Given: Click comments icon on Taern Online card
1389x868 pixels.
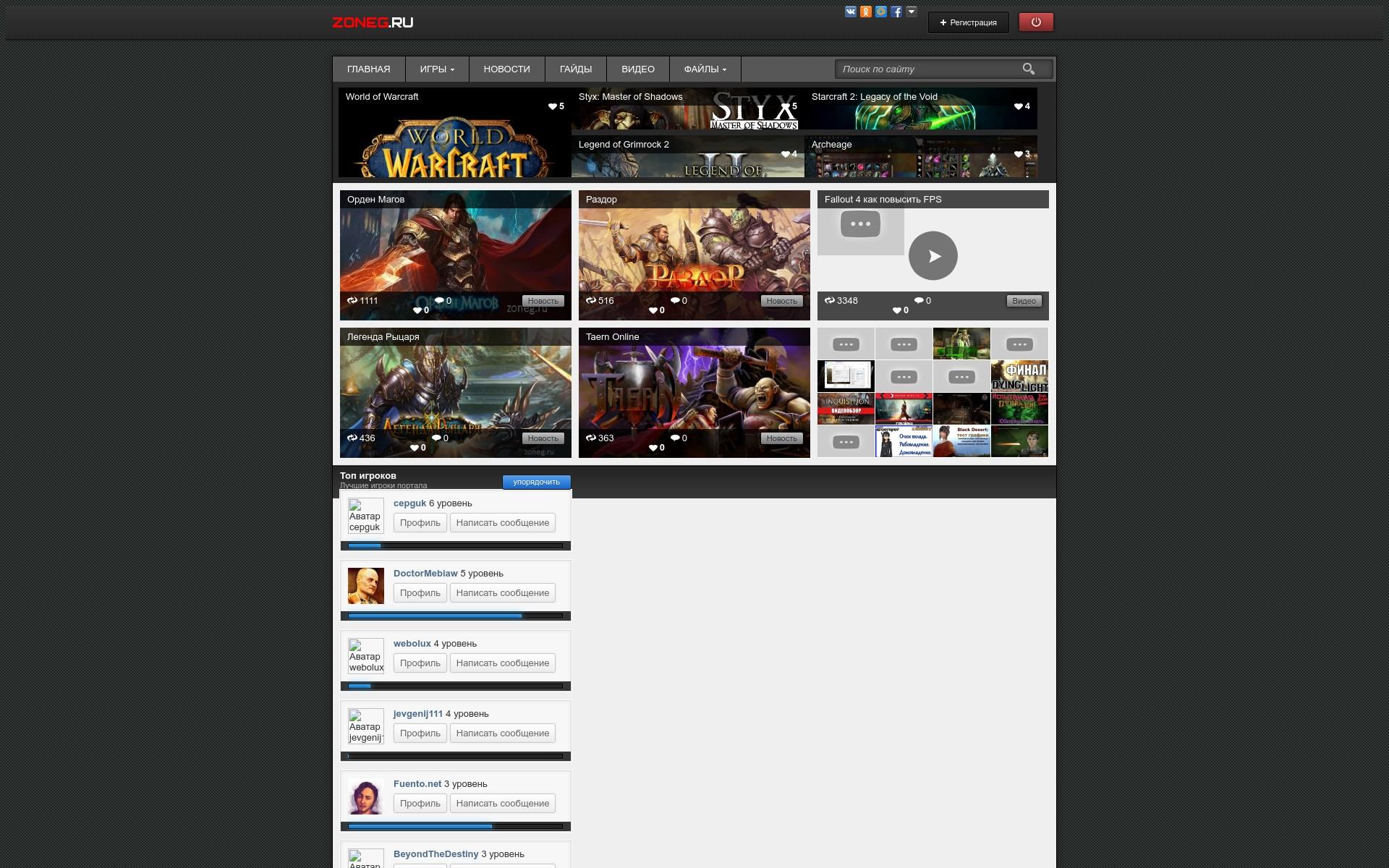Looking at the screenshot, I should [675, 438].
